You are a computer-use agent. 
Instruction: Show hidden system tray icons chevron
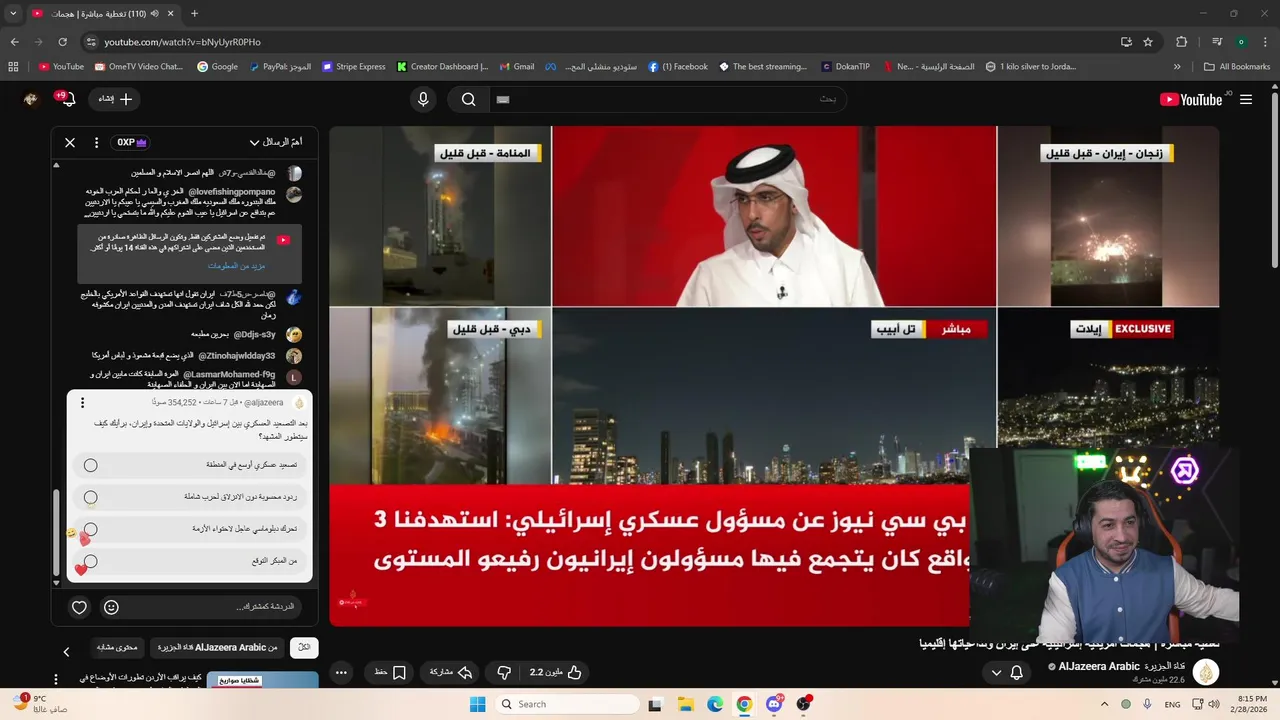tap(1105, 704)
